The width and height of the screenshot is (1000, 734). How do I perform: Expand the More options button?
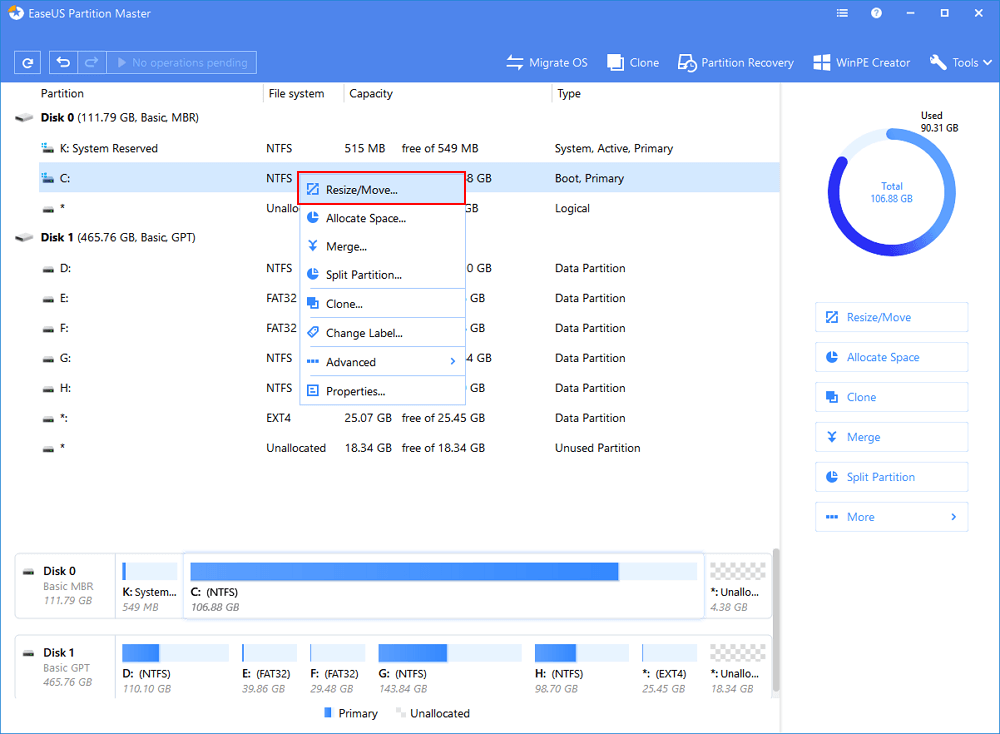pyautogui.click(x=891, y=517)
